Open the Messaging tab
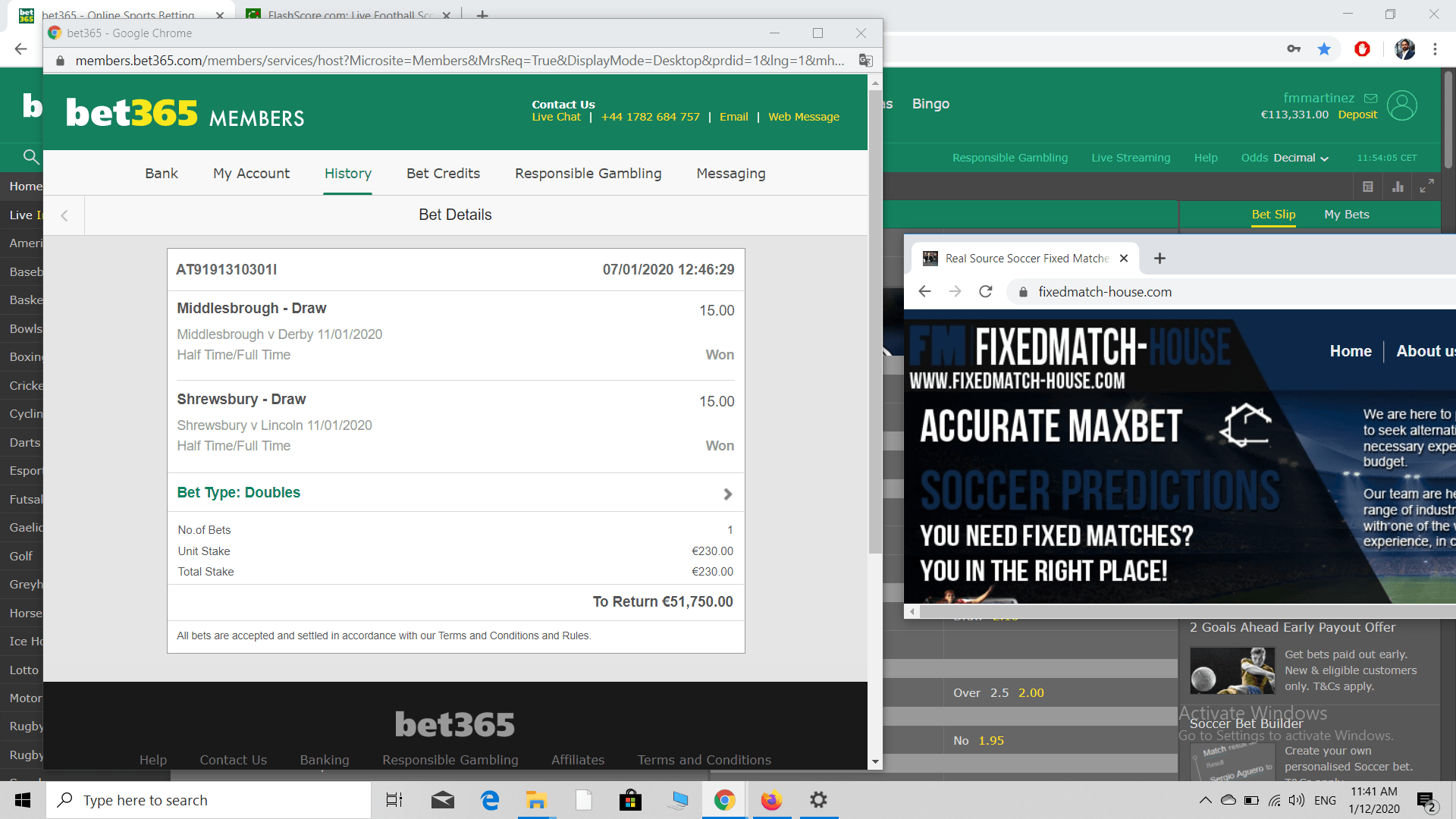 coord(731,174)
